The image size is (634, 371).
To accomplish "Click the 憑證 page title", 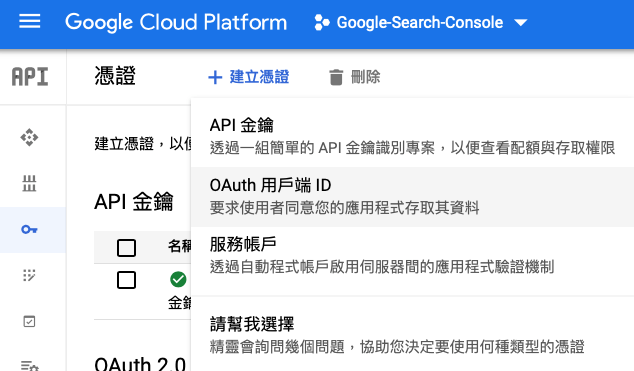I will [x=115, y=76].
